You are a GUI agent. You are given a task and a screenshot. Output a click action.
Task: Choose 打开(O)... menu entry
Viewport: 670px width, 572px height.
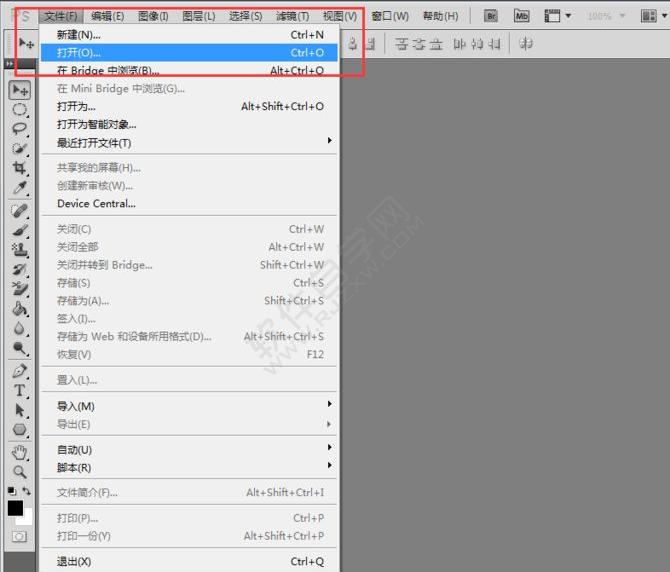(189, 53)
